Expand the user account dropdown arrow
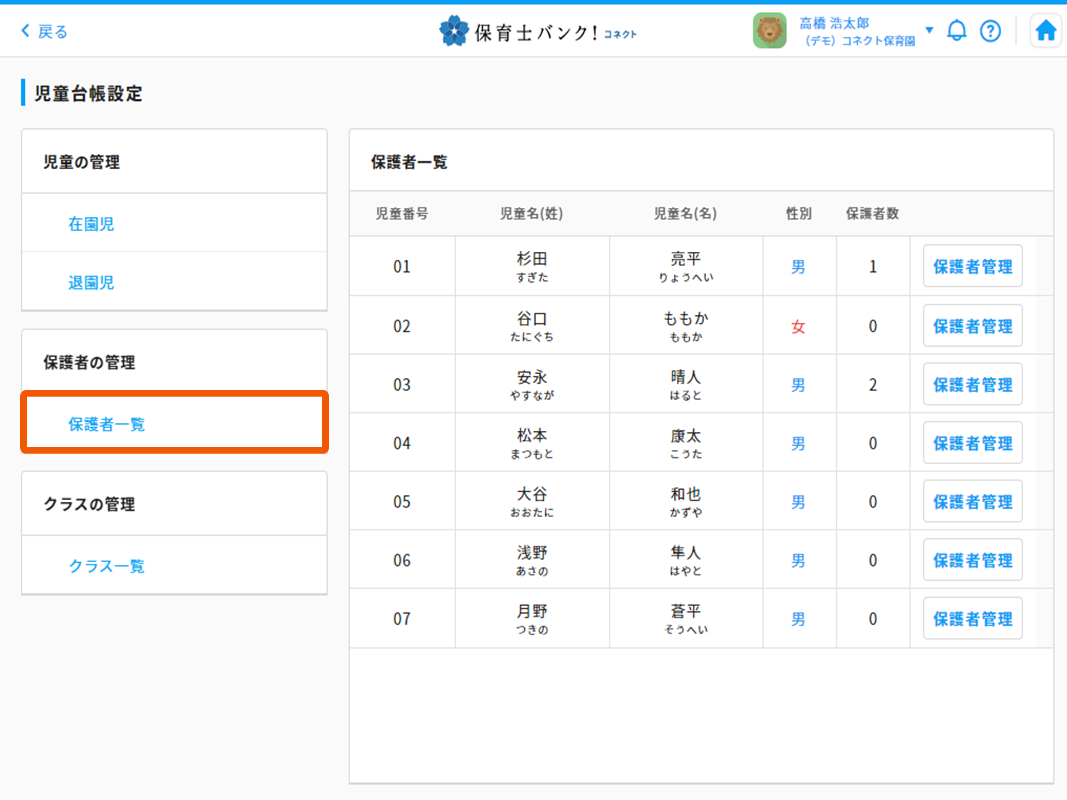Image resolution: width=1067 pixels, height=800 pixels. pyautogui.click(x=929, y=30)
